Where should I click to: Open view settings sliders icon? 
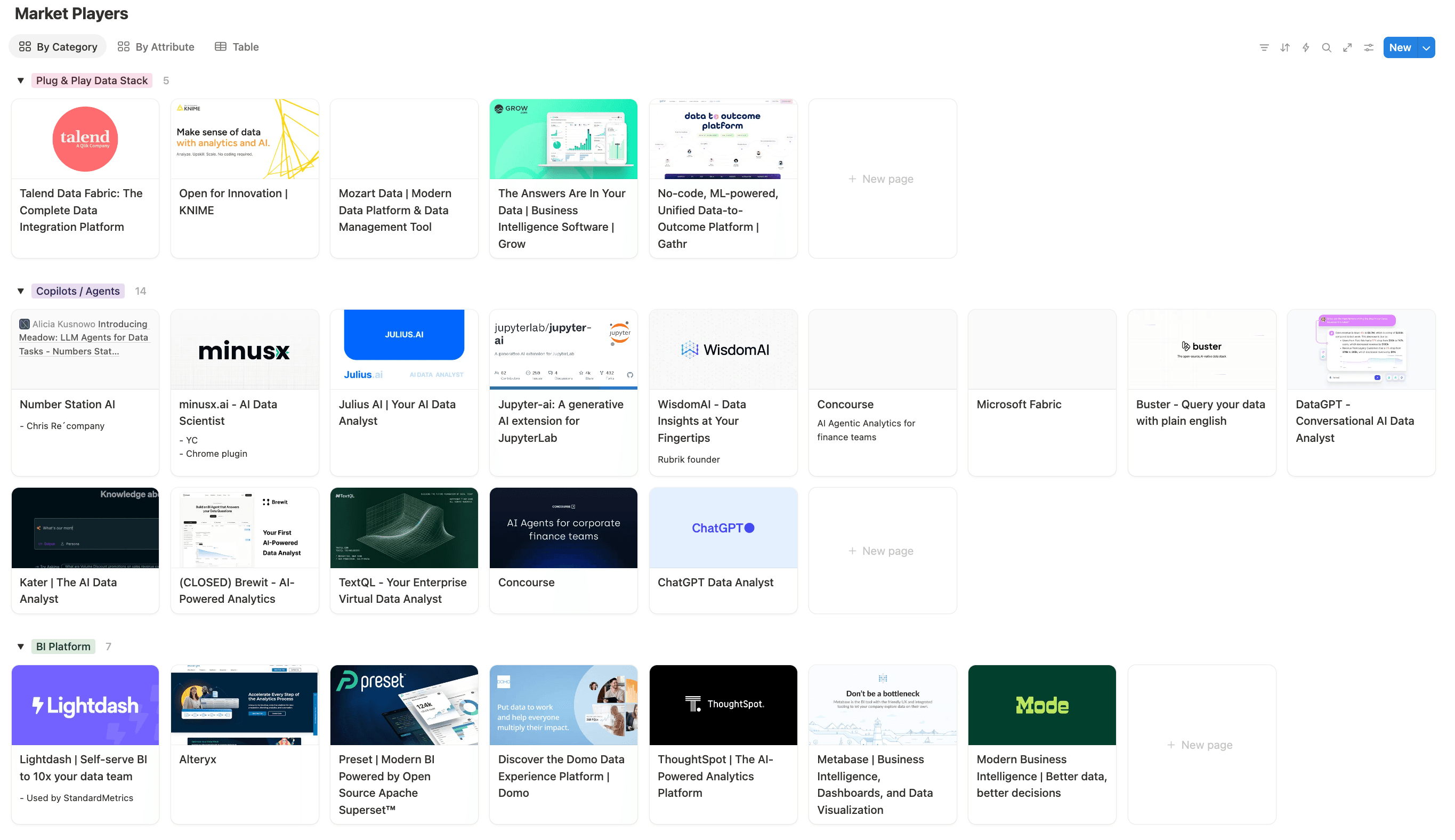click(x=1368, y=47)
